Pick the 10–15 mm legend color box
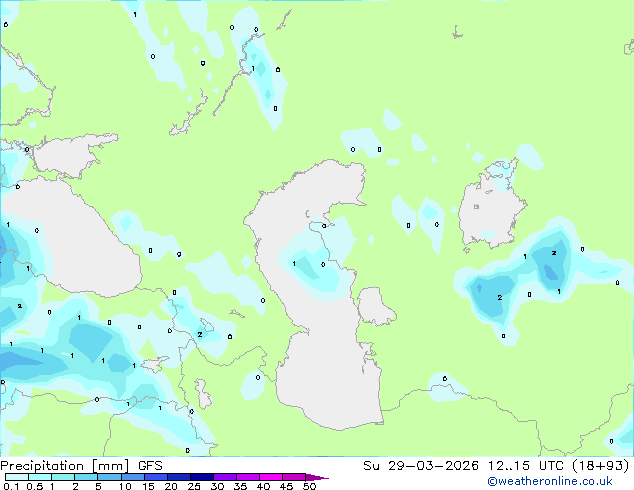634x490 pixels. 133,477
